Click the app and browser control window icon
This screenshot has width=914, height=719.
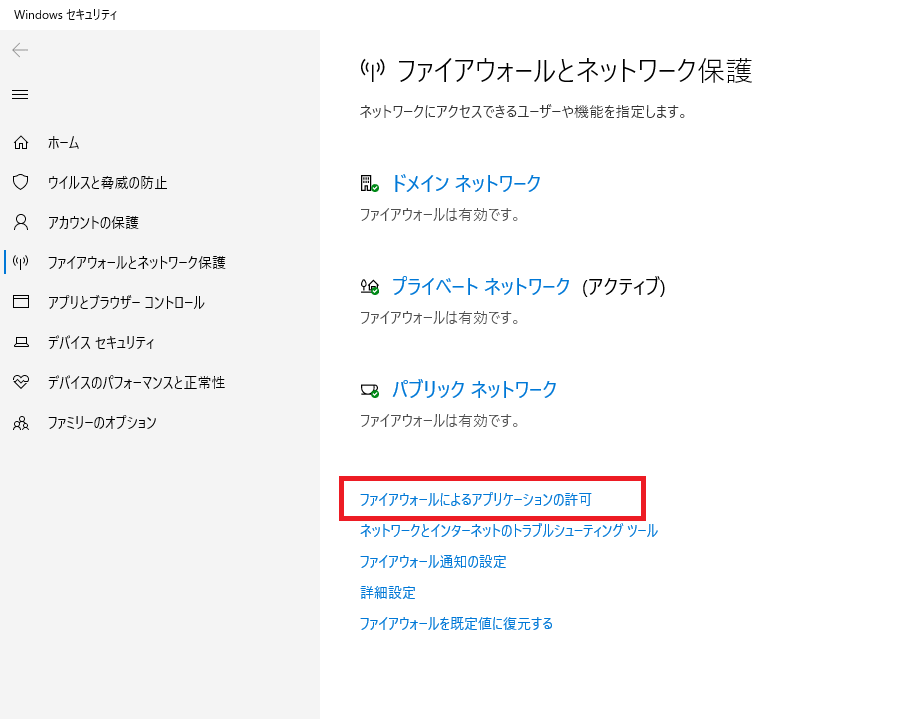point(21,302)
